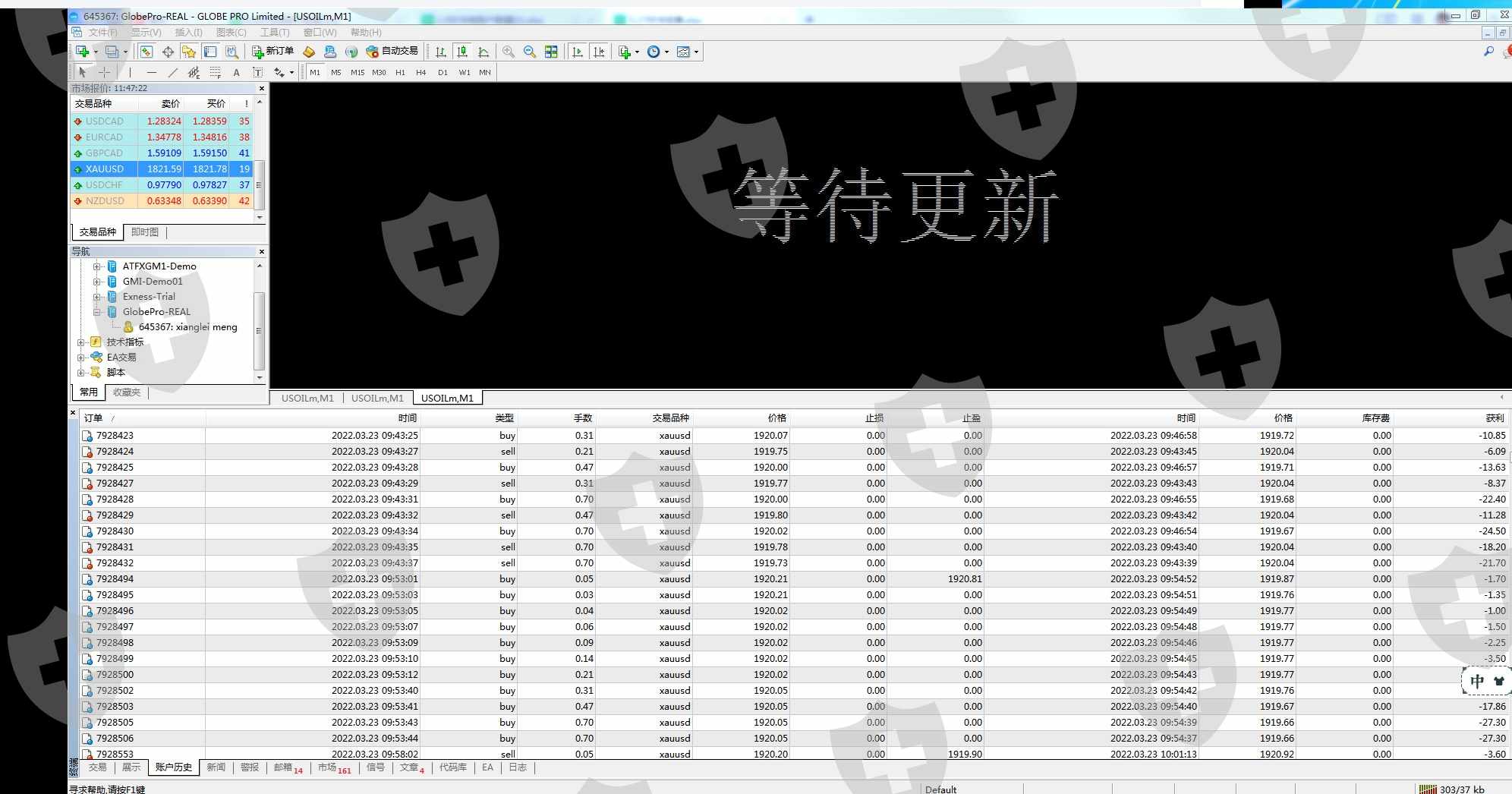1512x794 pixels.
Task: Select the Fibonacci retracement tool
Action: (x=216, y=72)
